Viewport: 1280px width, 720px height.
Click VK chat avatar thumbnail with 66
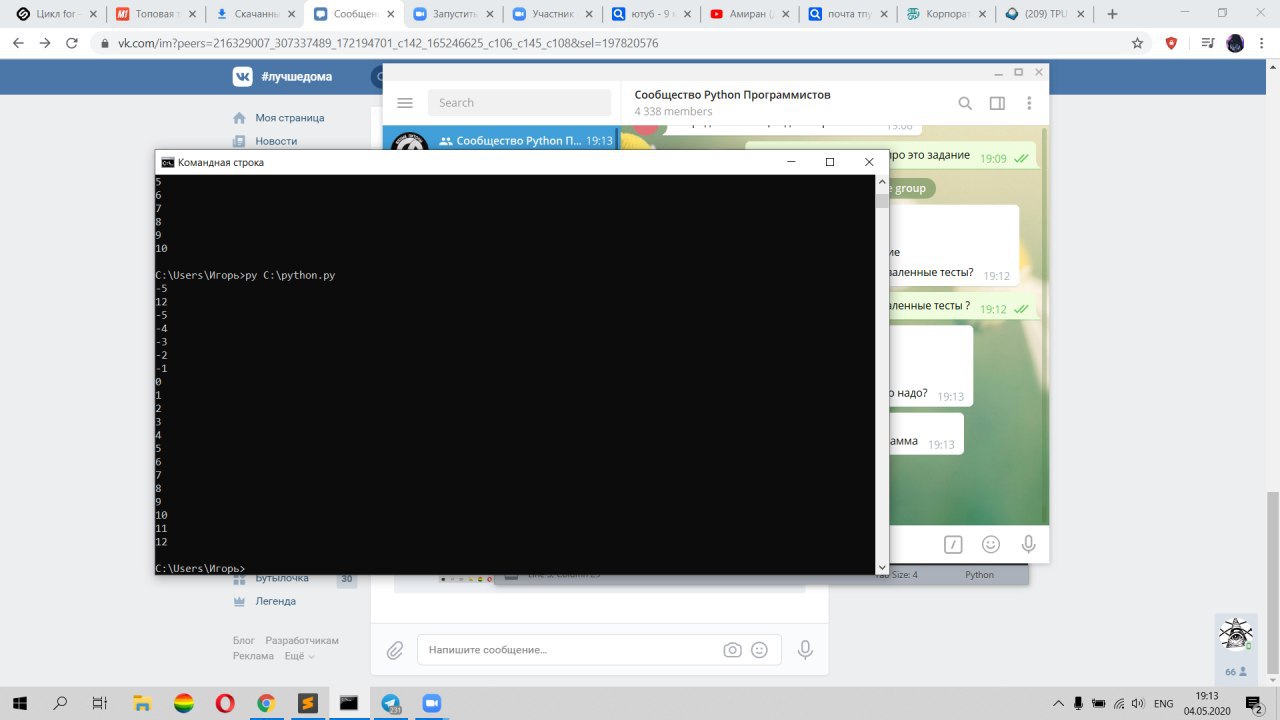pos(1236,634)
